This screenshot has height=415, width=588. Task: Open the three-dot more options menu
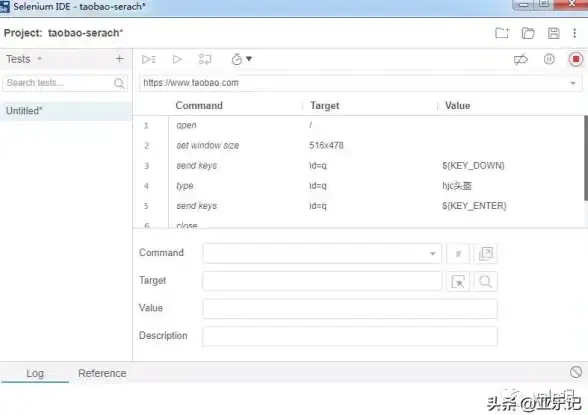[574, 33]
